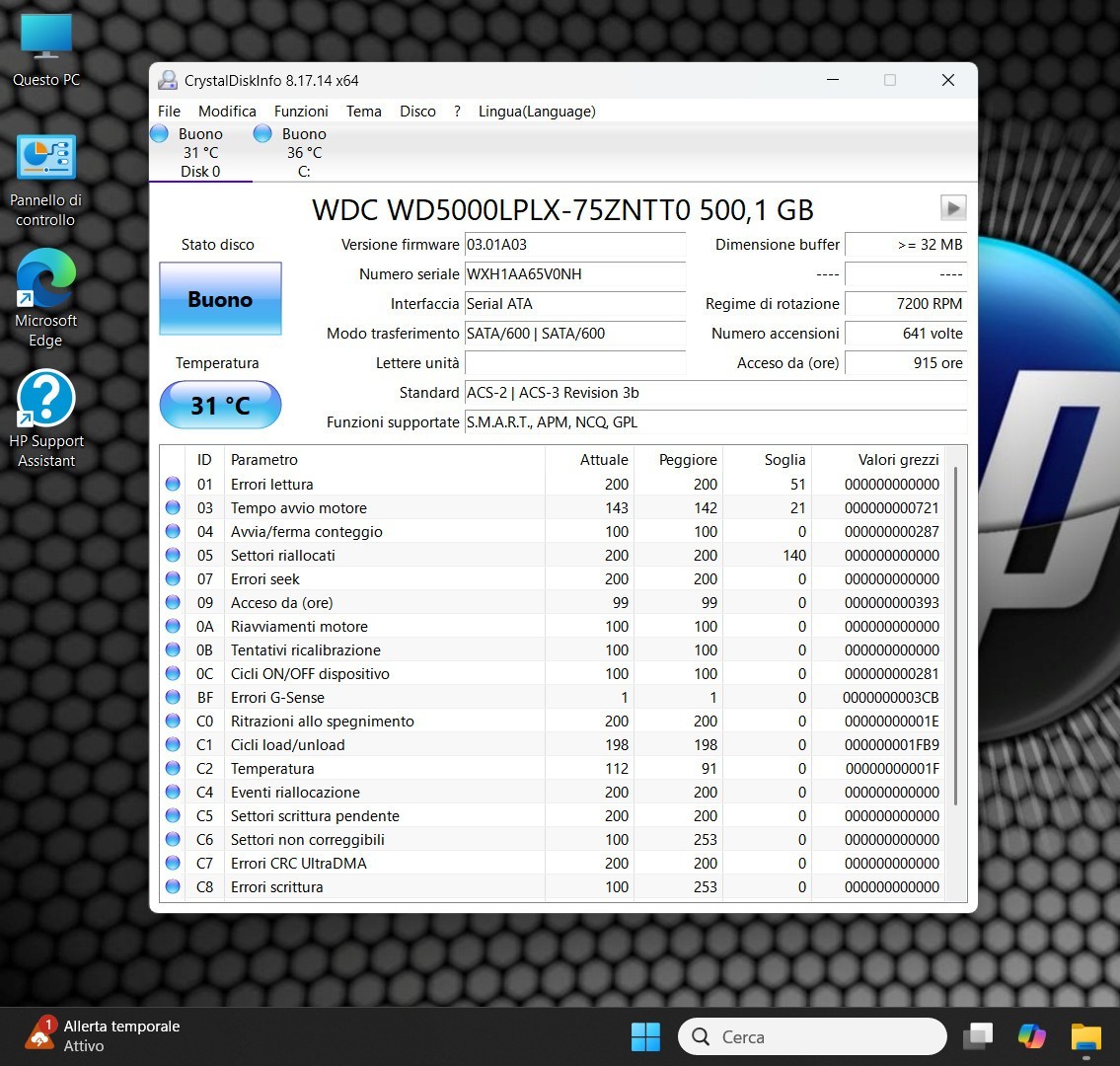Click status dot for Tempo avvio motore
The height and width of the screenshot is (1066, 1120).
click(173, 507)
